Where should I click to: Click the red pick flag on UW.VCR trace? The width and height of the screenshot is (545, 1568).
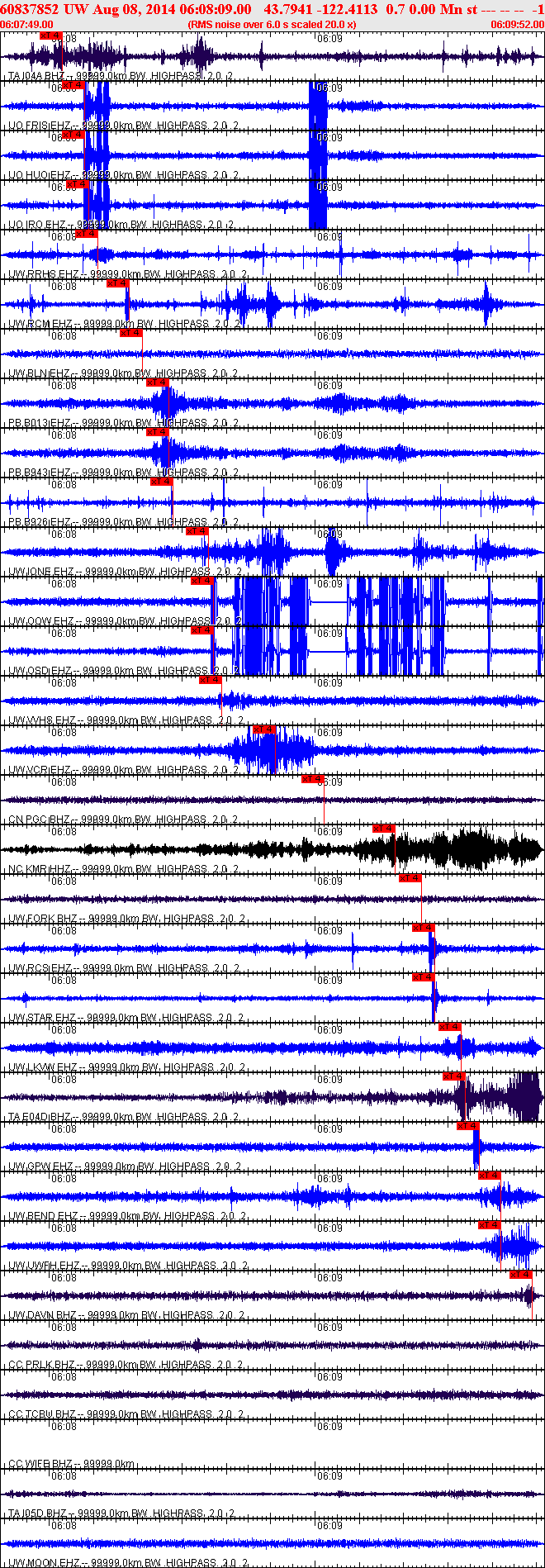pyautogui.click(x=263, y=729)
